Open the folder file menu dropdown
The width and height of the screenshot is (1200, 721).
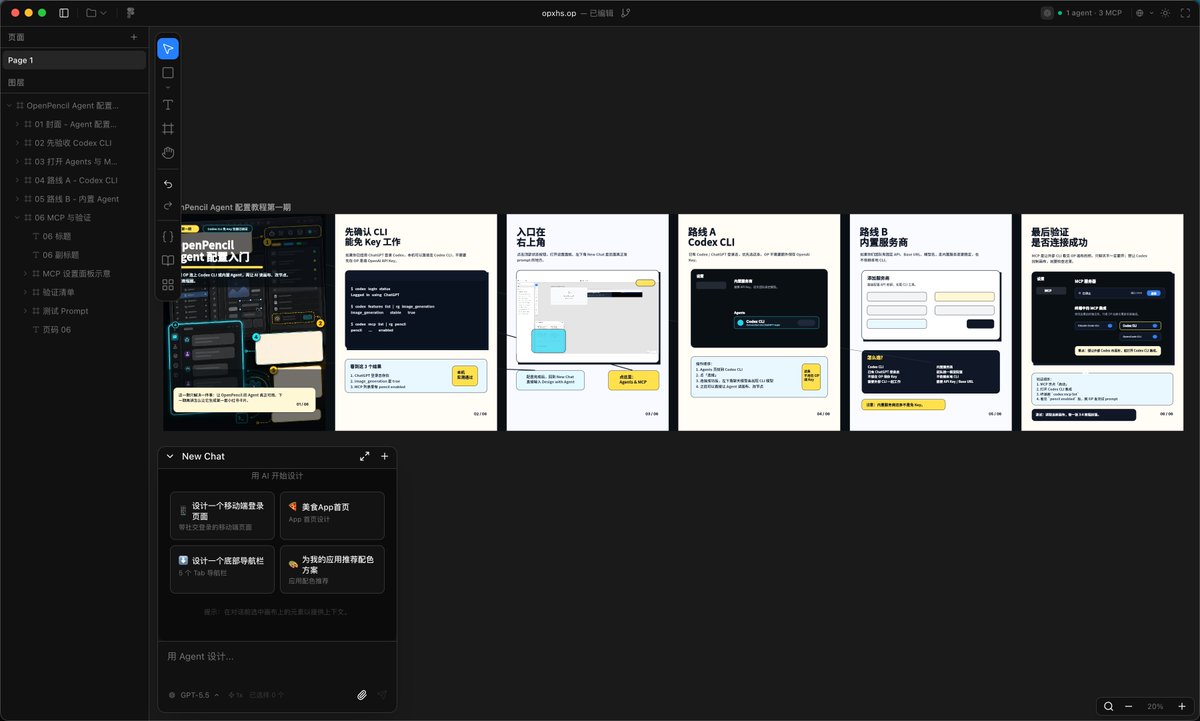pyautogui.click(x=97, y=13)
